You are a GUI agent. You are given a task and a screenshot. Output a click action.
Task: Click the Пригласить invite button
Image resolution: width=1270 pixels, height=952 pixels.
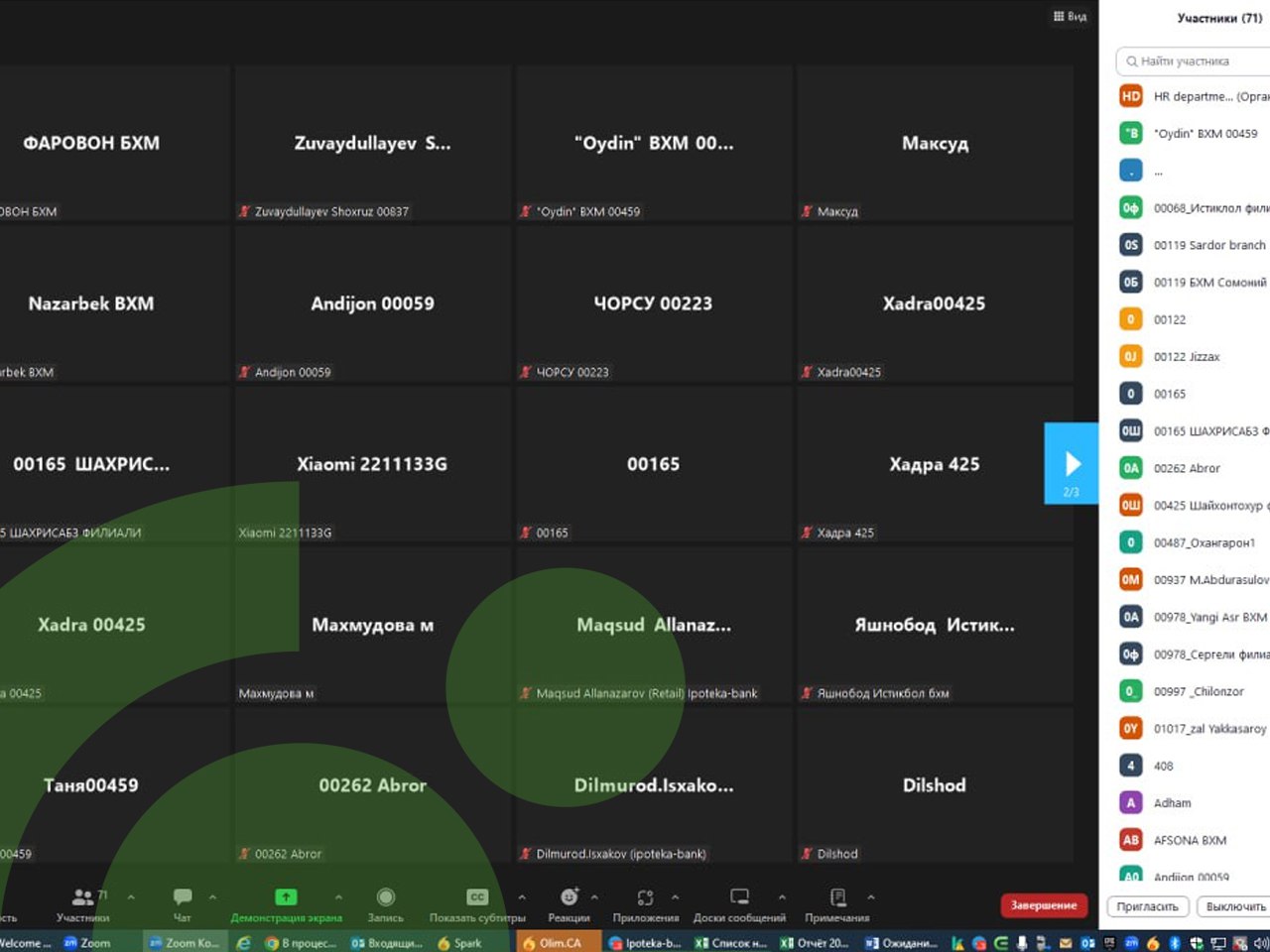(1147, 906)
